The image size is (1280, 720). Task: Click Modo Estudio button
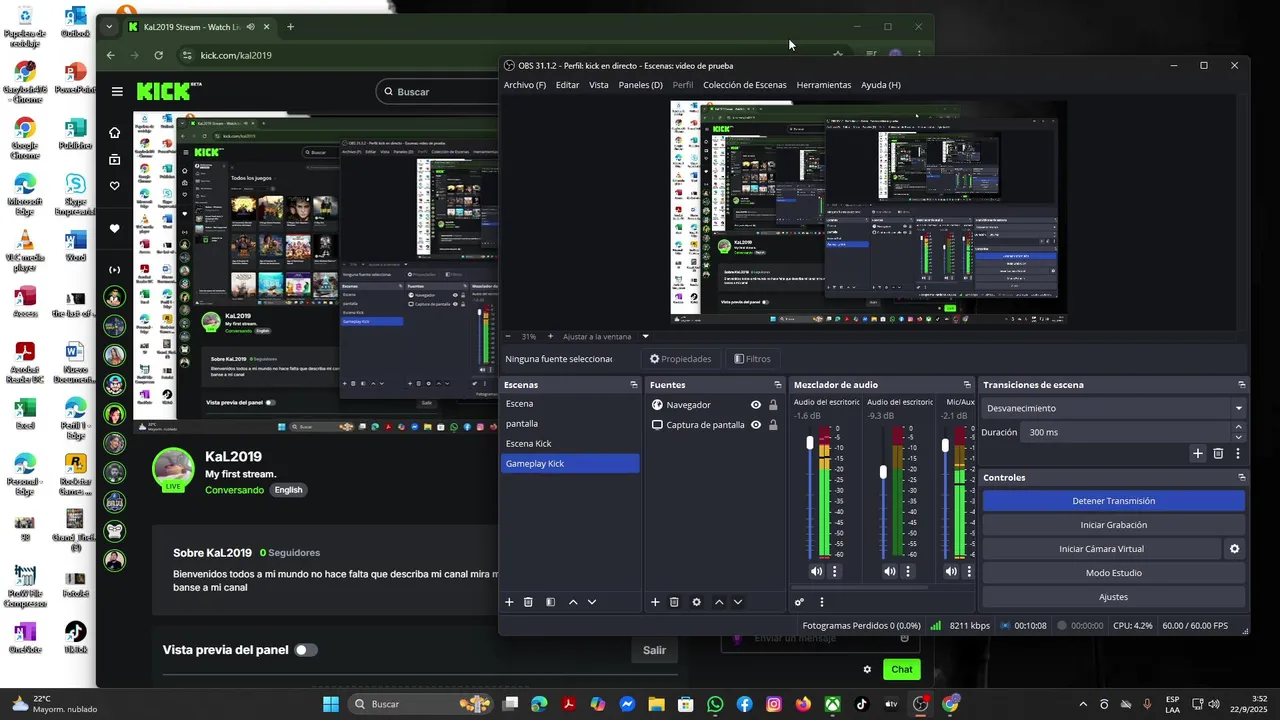[1114, 573]
